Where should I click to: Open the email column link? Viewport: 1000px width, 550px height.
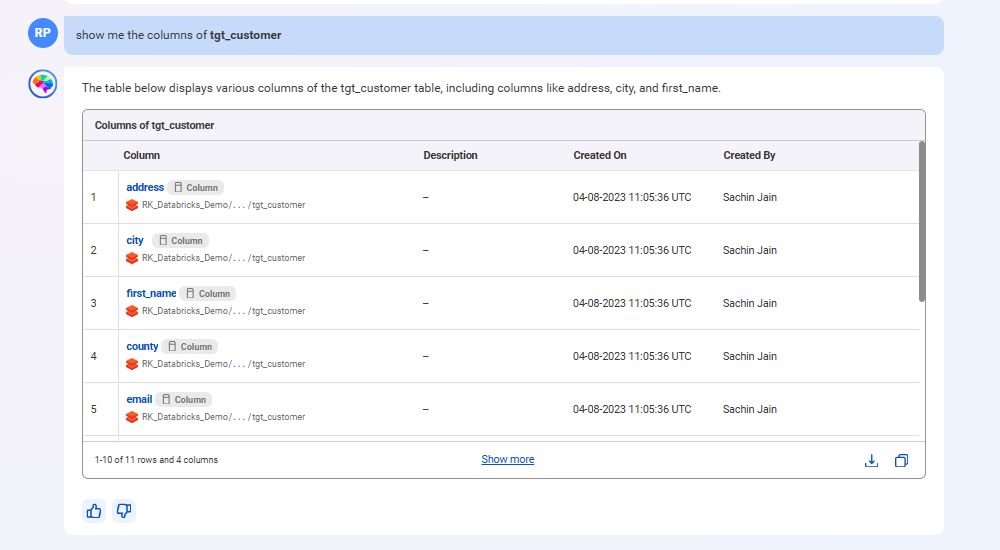139,399
